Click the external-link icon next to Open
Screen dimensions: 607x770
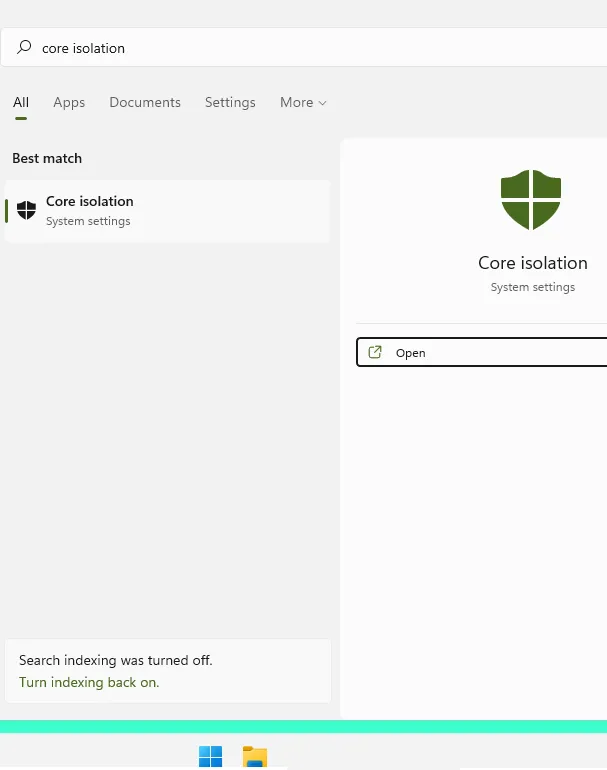click(375, 352)
